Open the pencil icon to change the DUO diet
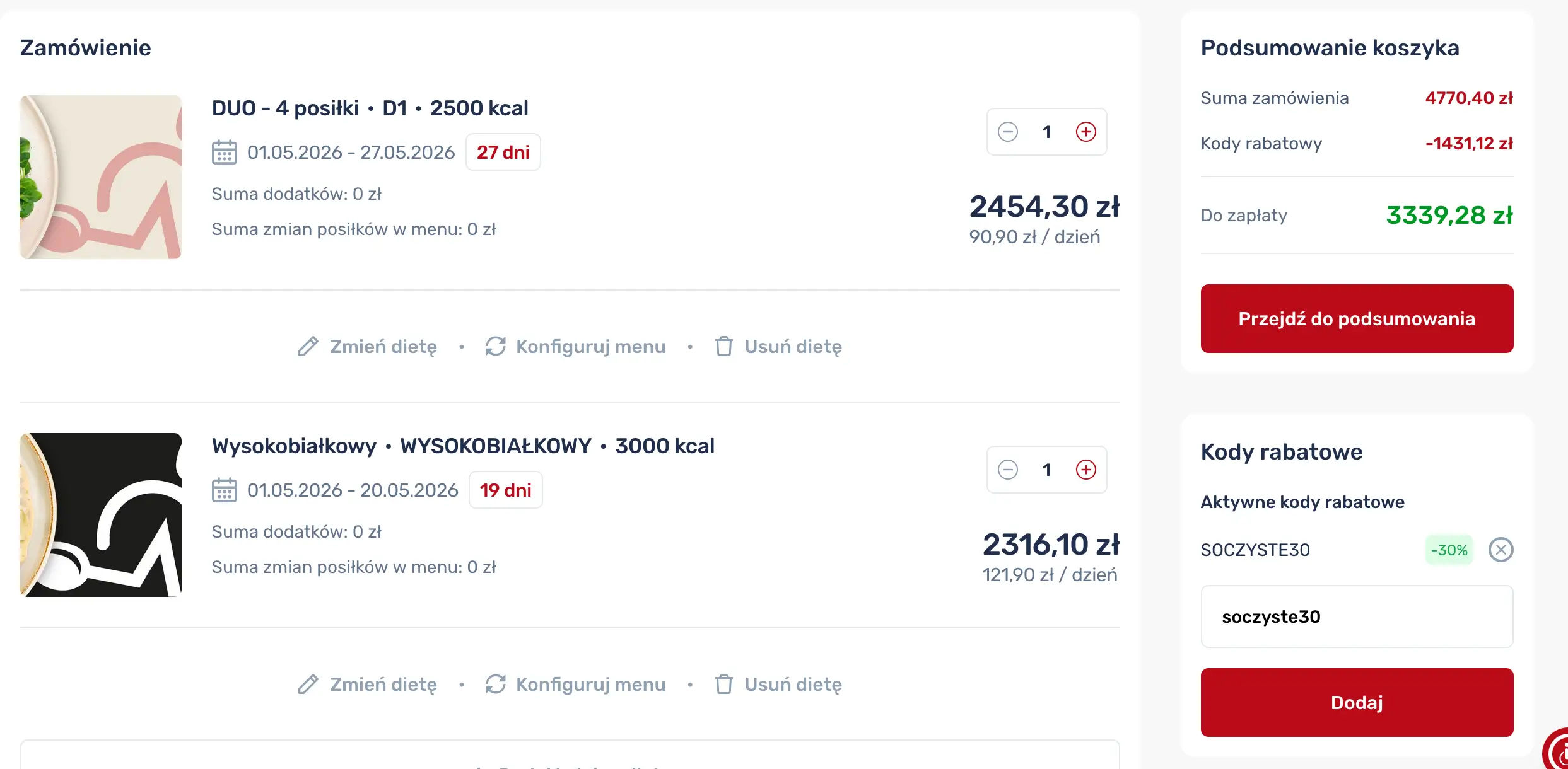 [308, 346]
